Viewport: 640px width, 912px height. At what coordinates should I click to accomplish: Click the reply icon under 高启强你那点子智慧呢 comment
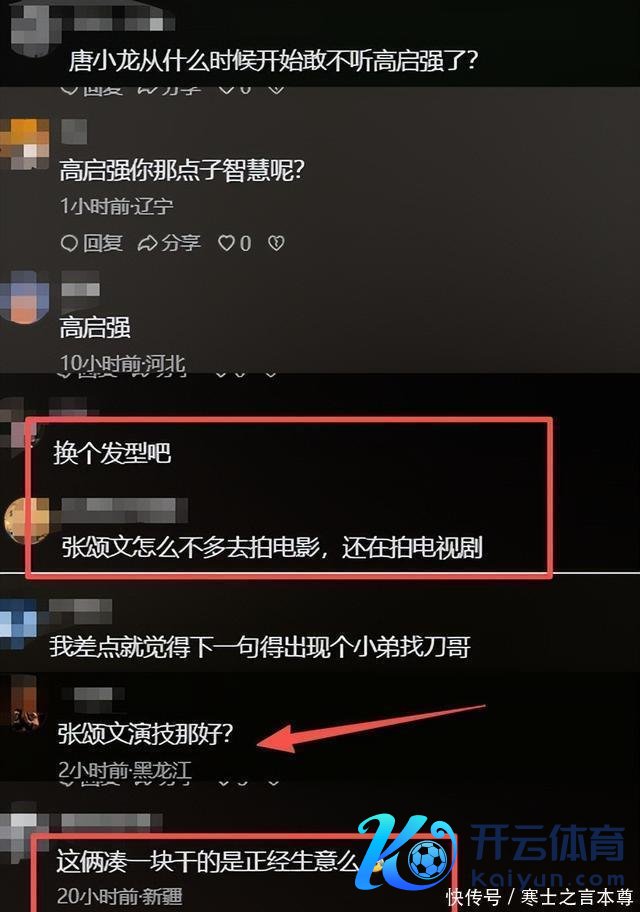(x=69, y=243)
